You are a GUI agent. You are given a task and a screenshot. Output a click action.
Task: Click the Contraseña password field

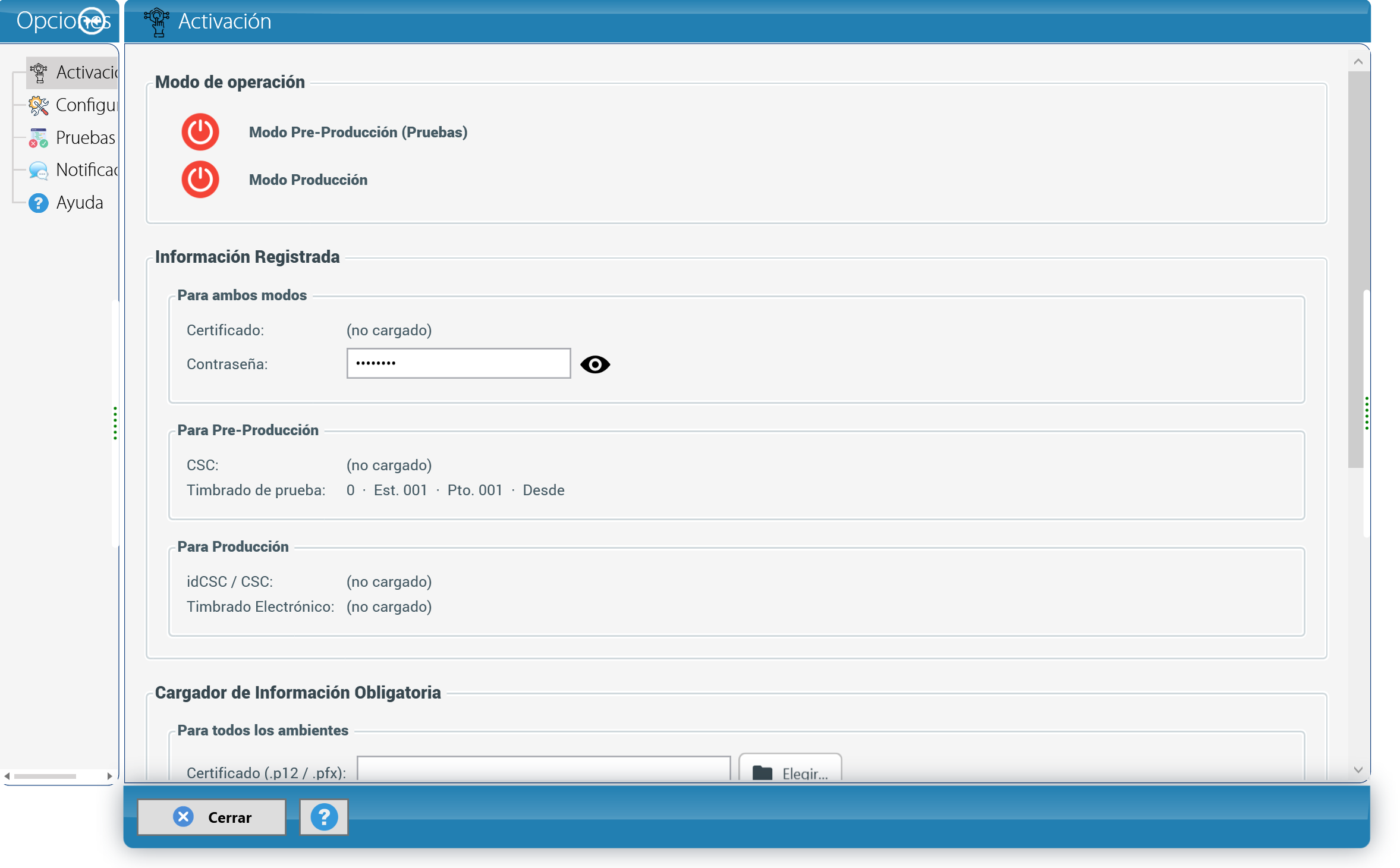click(x=458, y=363)
